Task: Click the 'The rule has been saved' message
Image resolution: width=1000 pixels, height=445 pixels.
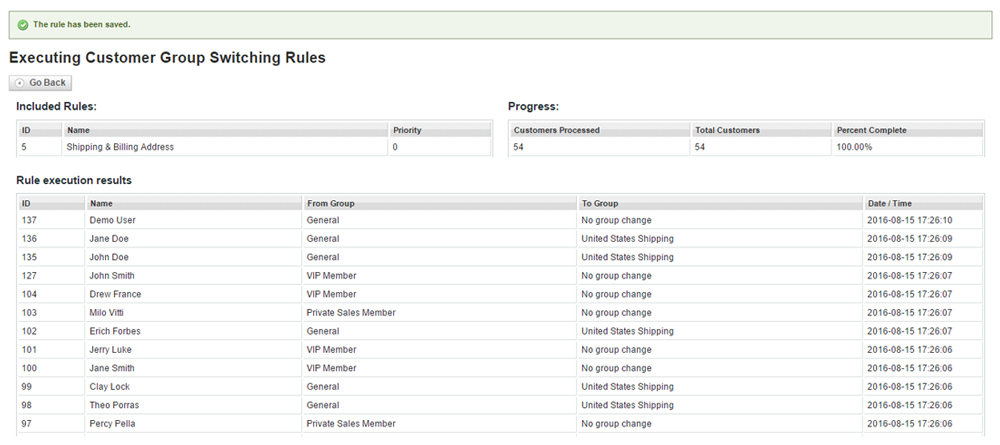Action: point(82,25)
